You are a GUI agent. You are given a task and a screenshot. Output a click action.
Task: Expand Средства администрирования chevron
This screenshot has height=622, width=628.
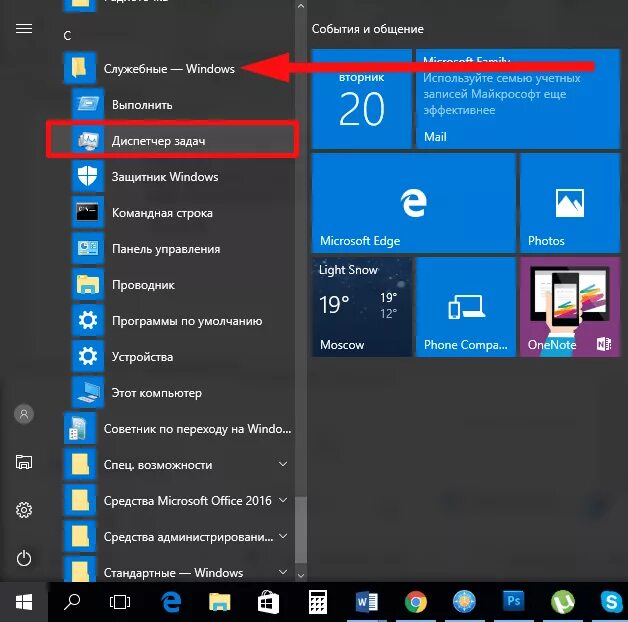click(283, 536)
